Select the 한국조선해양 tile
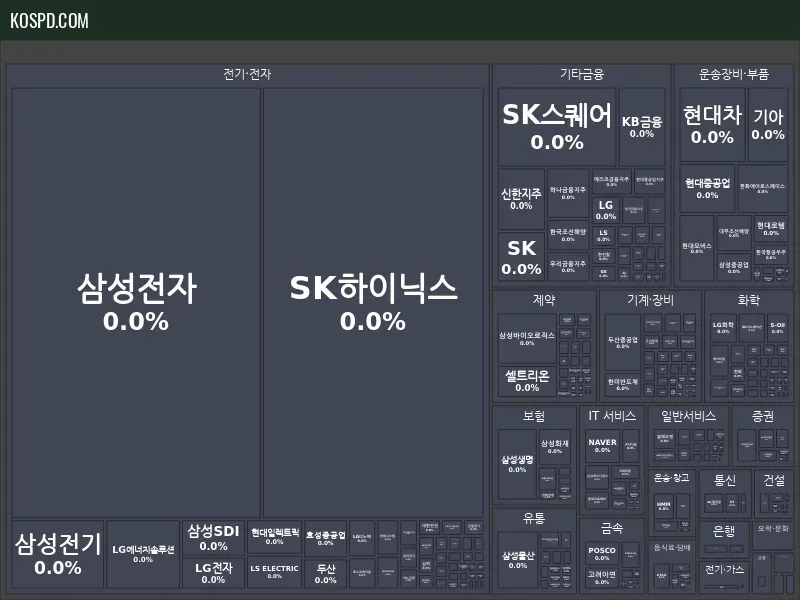Screen dimensions: 800x600 coord(568,235)
